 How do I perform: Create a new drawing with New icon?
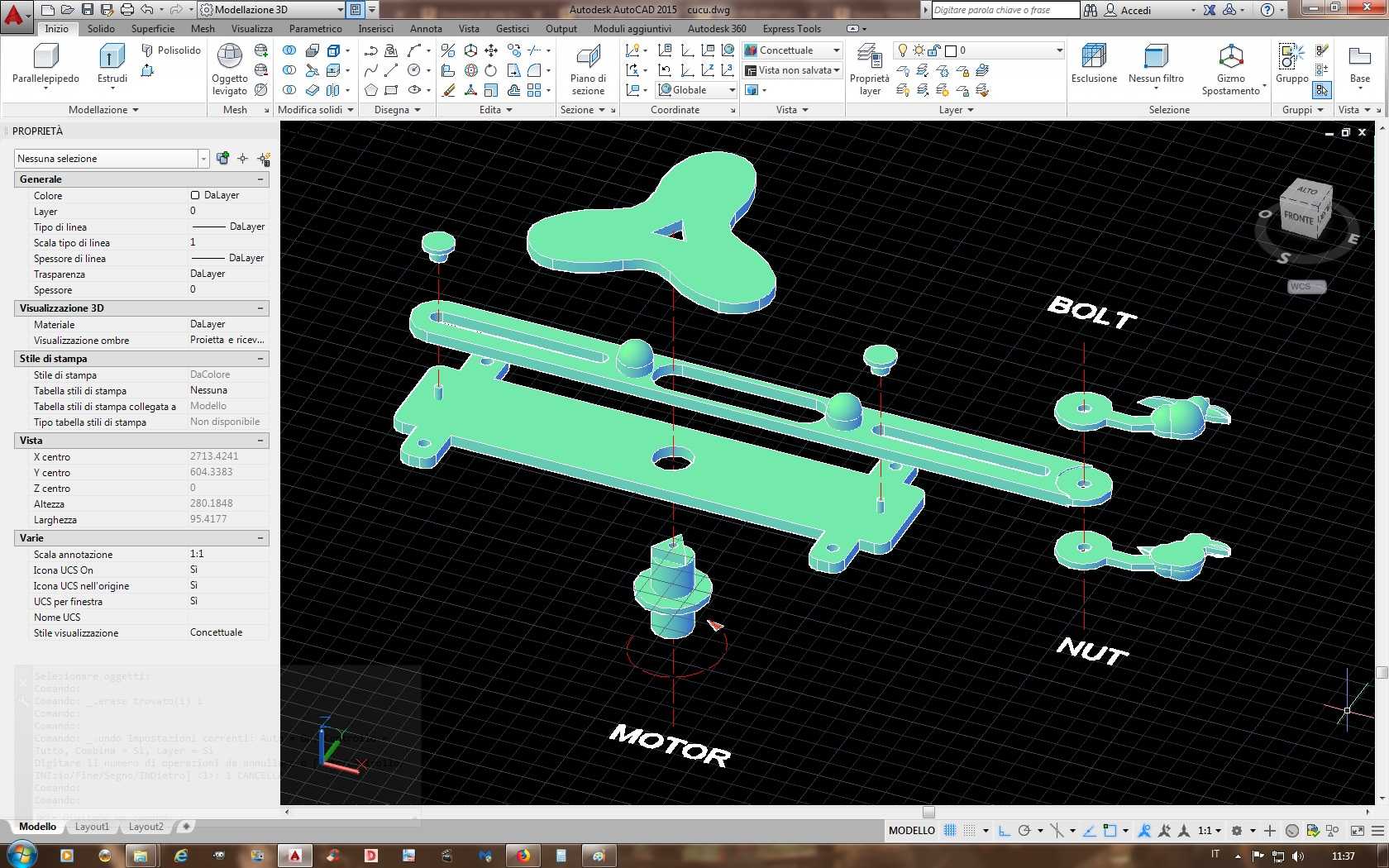click(48, 10)
